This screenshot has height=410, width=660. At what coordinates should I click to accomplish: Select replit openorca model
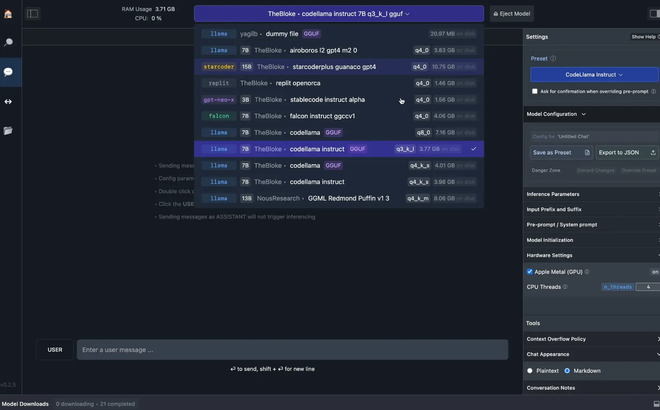coord(339,83)
